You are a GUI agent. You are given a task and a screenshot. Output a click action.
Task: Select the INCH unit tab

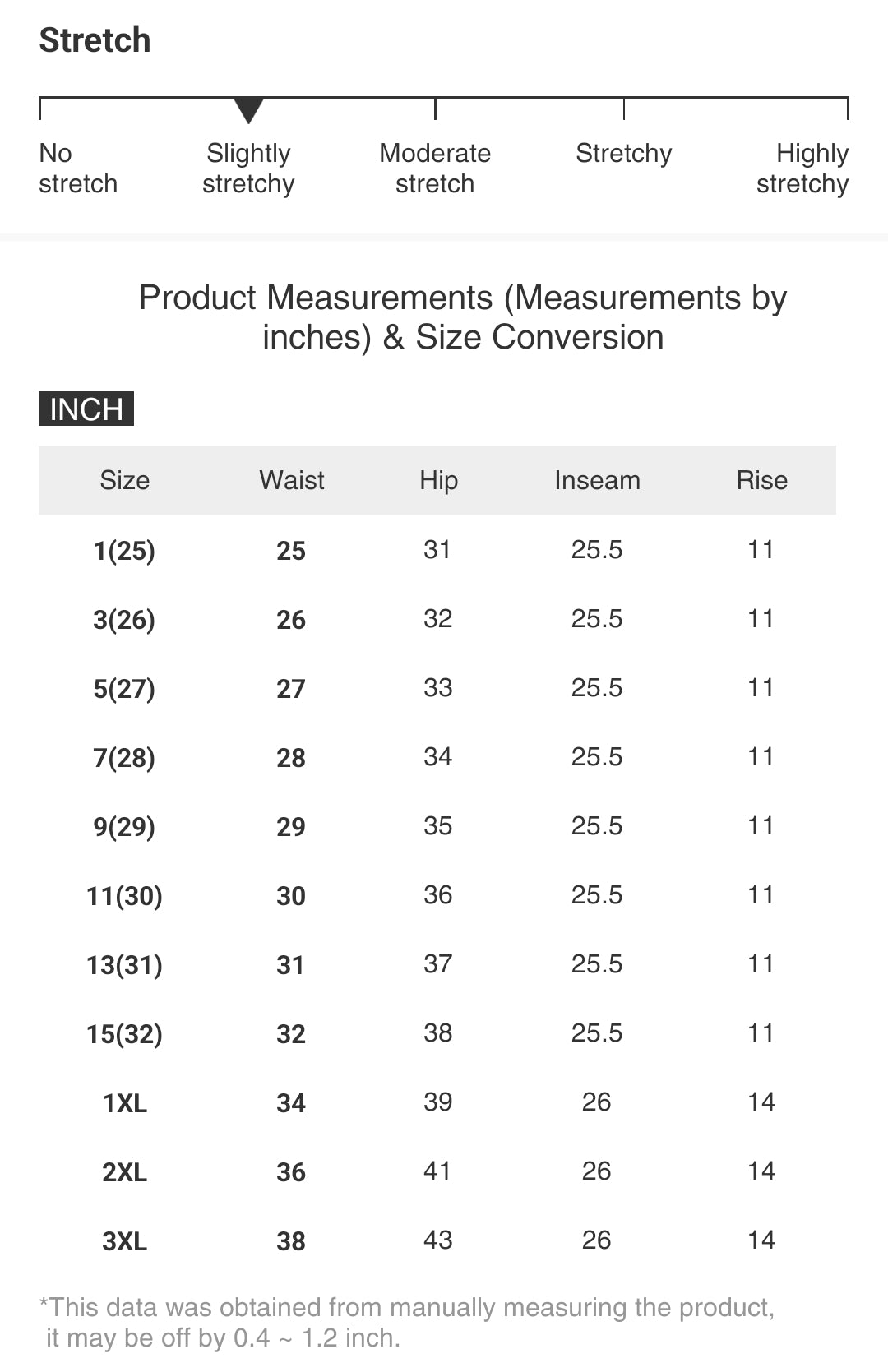(x=86, y=409)
